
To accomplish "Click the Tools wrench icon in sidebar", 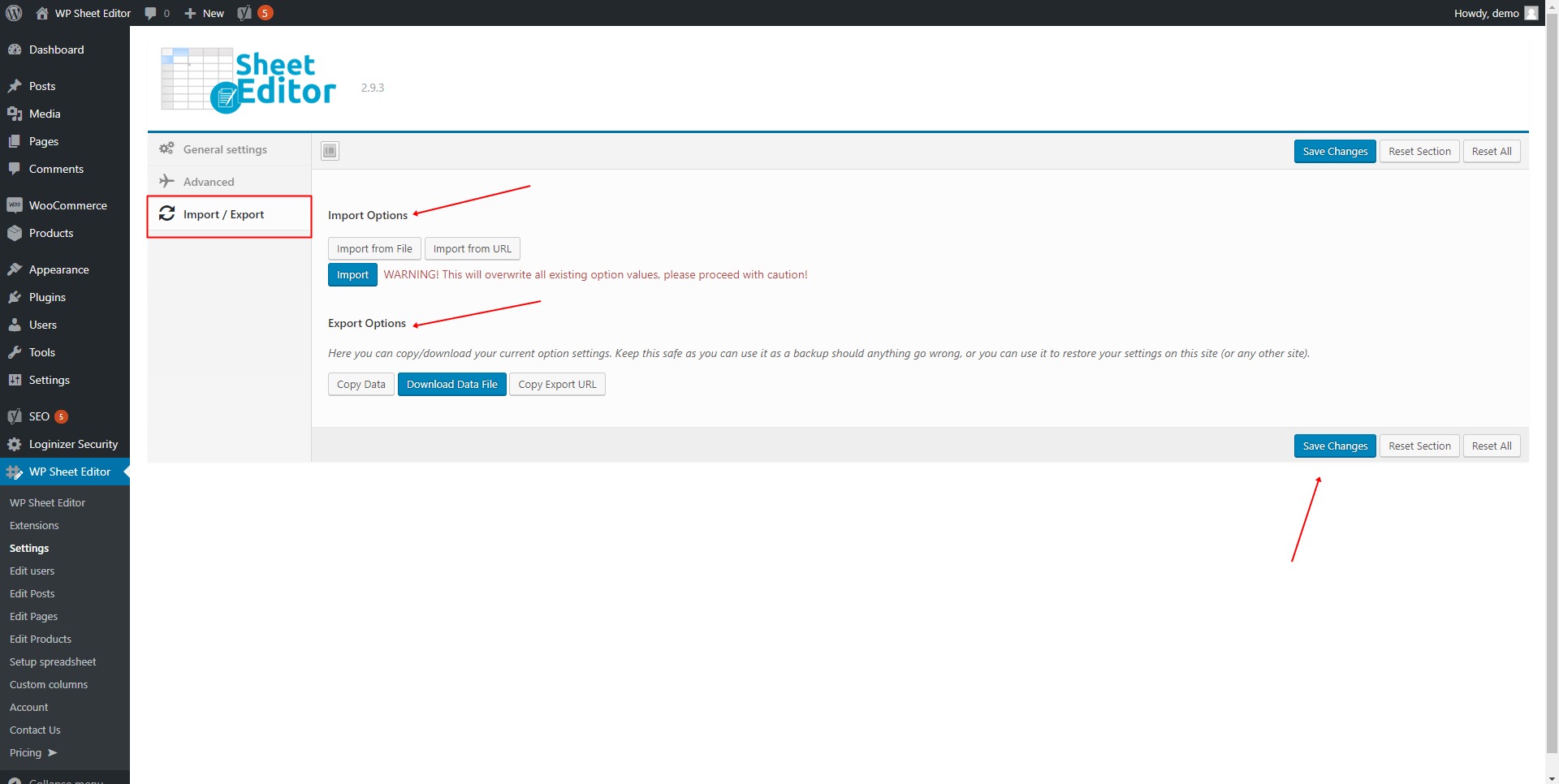I will pos(16,352).
